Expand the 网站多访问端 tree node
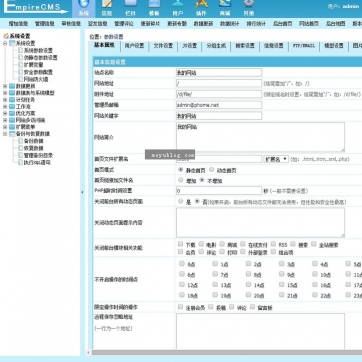This screenshot has height=362, width=362. (5, 120)
